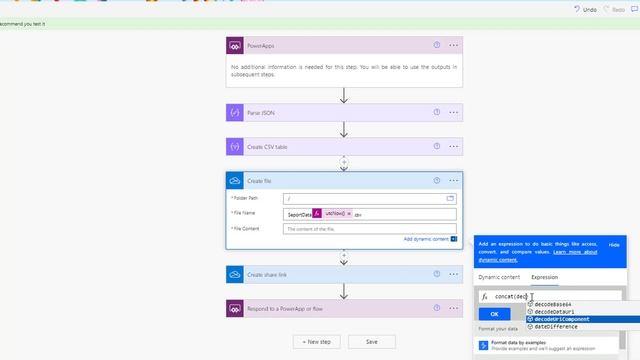Click the comments icon in toolbar
The width and height of the screenshot is (640, 360).
coord(635,9)
